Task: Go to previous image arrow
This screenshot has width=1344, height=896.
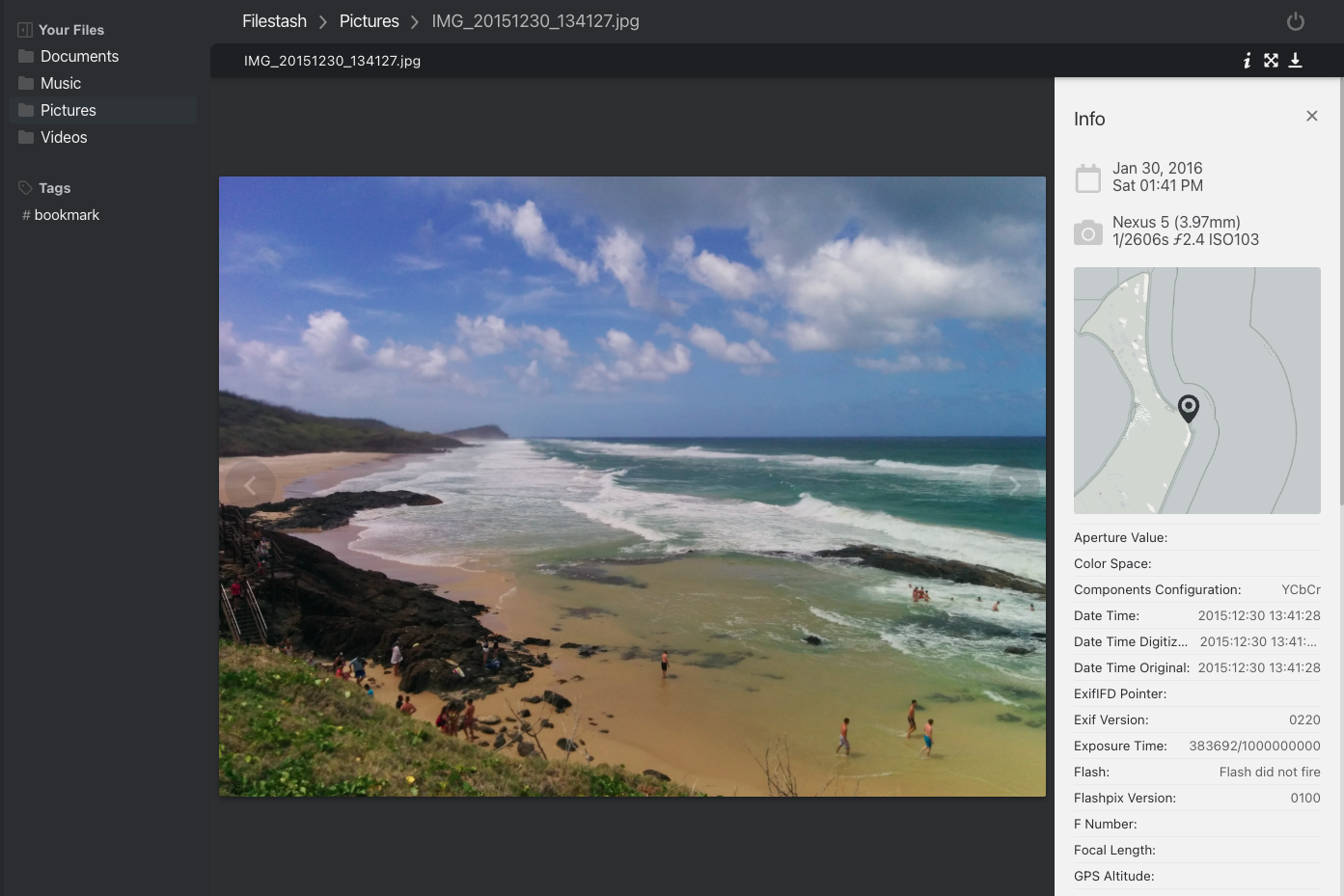Action: coord(250,485)
